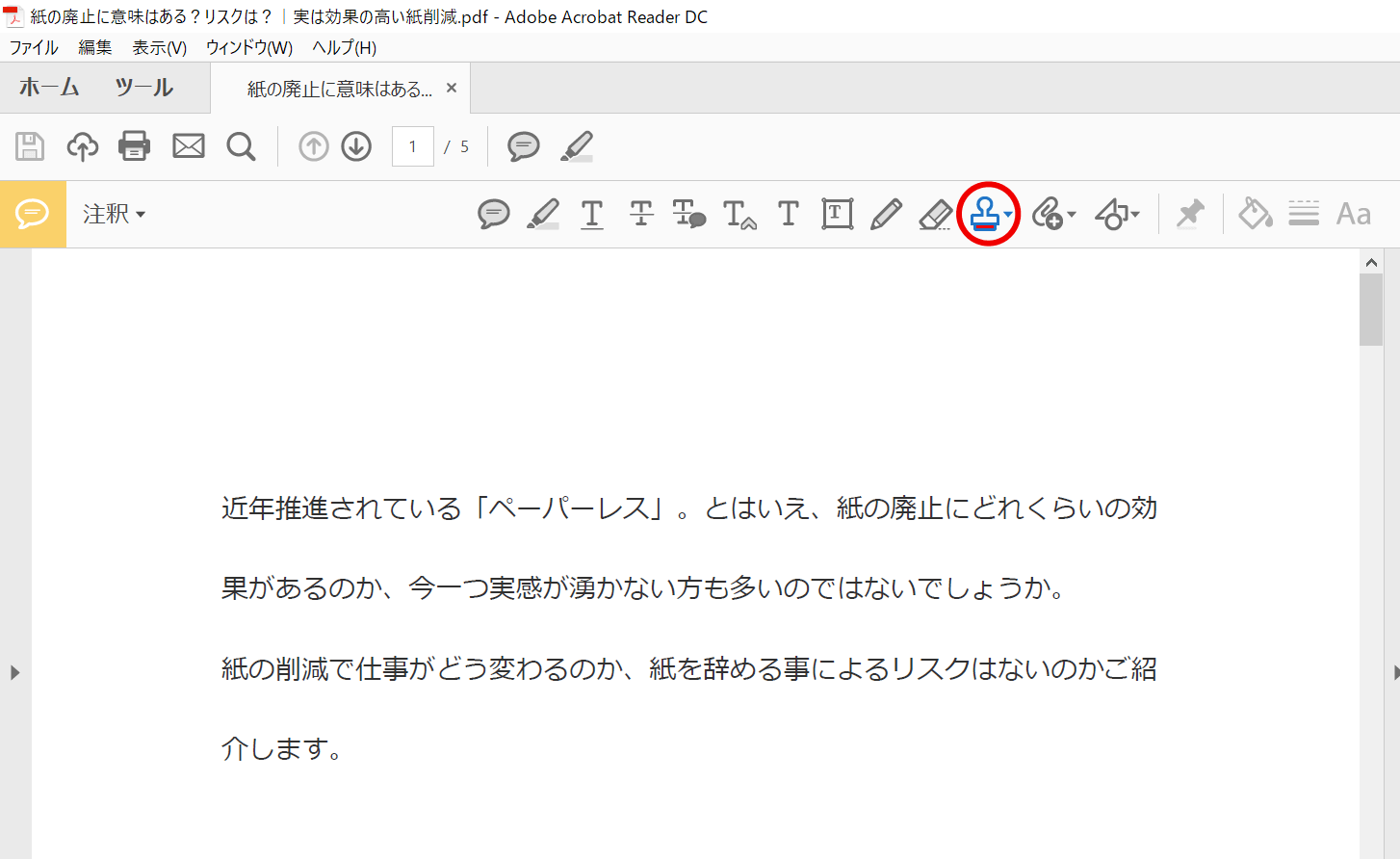Screen dimensions: 1400x859
Task: Go to previous page arrow
Action: pyautogui.click(x=314, y=146)
